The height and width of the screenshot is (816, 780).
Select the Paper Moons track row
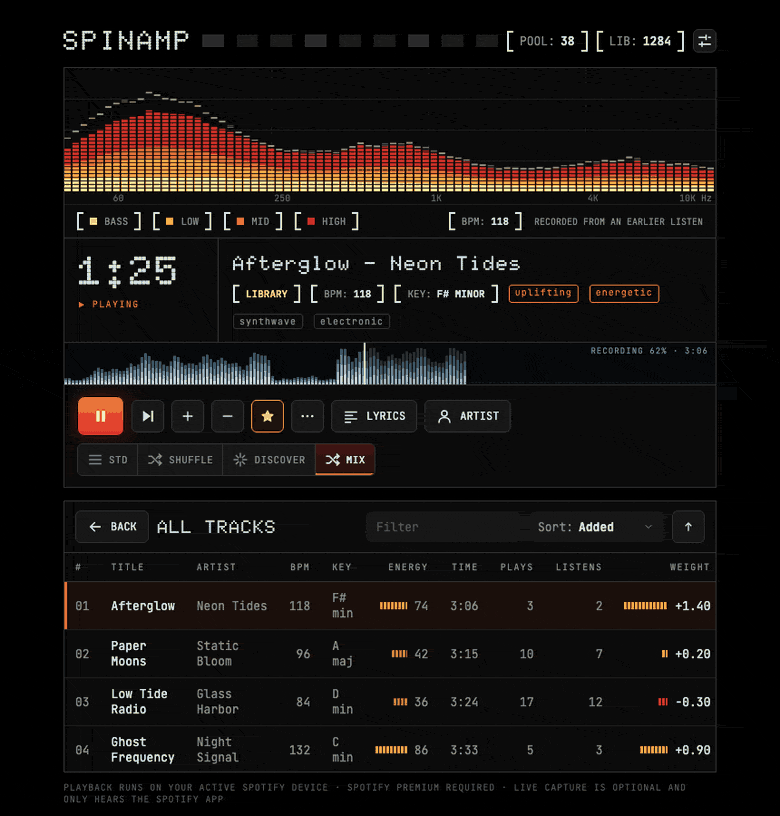(x=390, y=654)
